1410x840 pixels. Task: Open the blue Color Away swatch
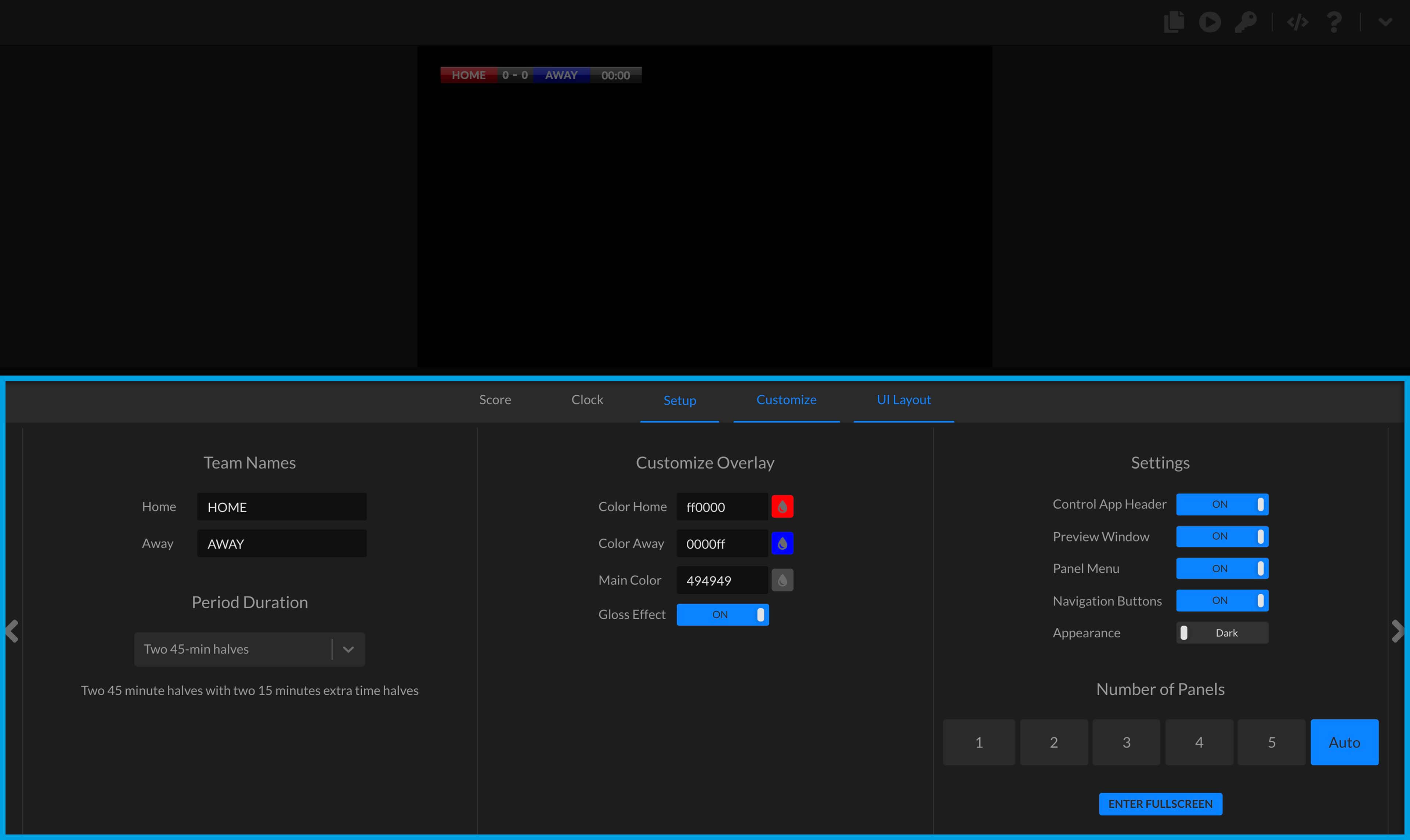(x=782, y=543)
